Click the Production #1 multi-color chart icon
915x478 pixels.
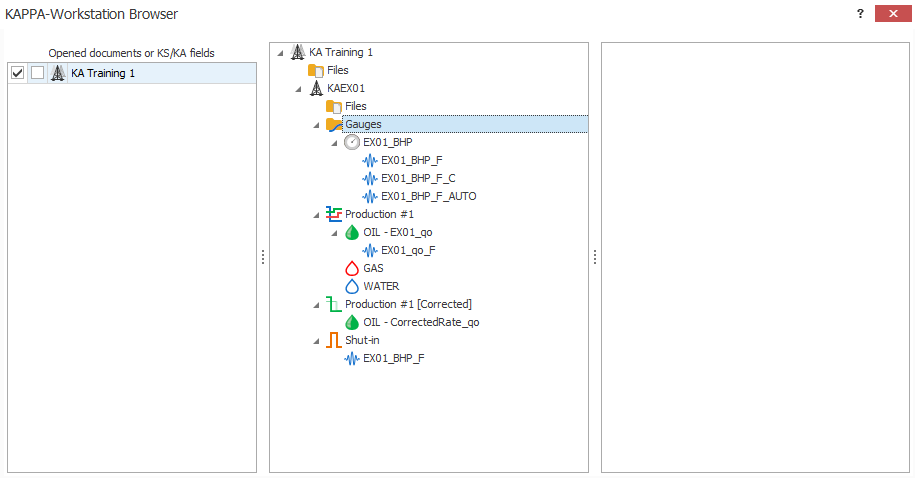pos(334,214)
